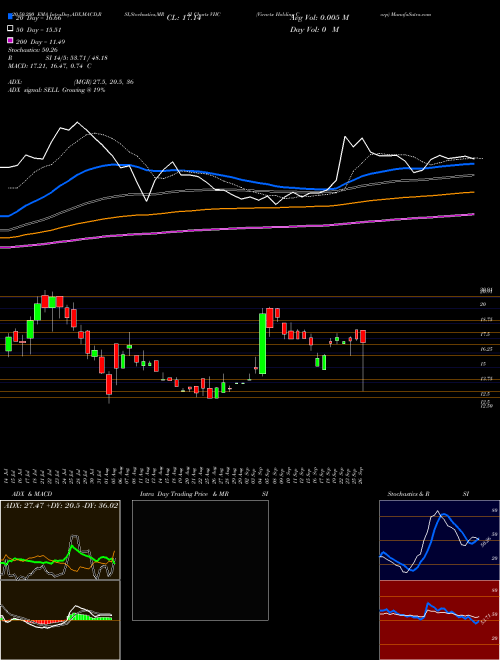500x660 pixels.
Task: Click the 'SI 14/5: 38.71 / 48.18' readout
Action: coord(77,58)
